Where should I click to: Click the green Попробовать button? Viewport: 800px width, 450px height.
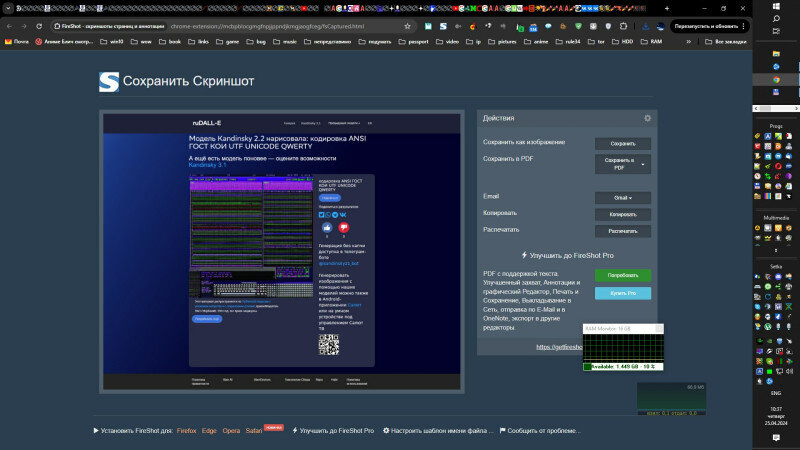pos(622,276)
